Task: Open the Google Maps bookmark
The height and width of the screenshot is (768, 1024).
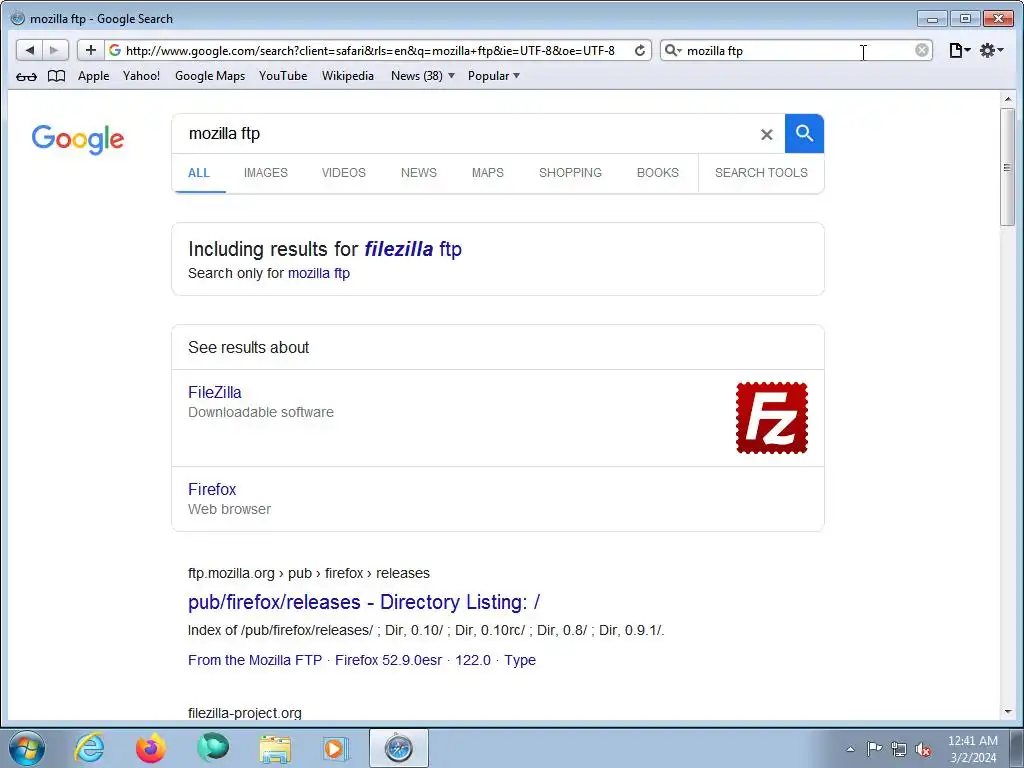Action: click(x=210, y=76)
